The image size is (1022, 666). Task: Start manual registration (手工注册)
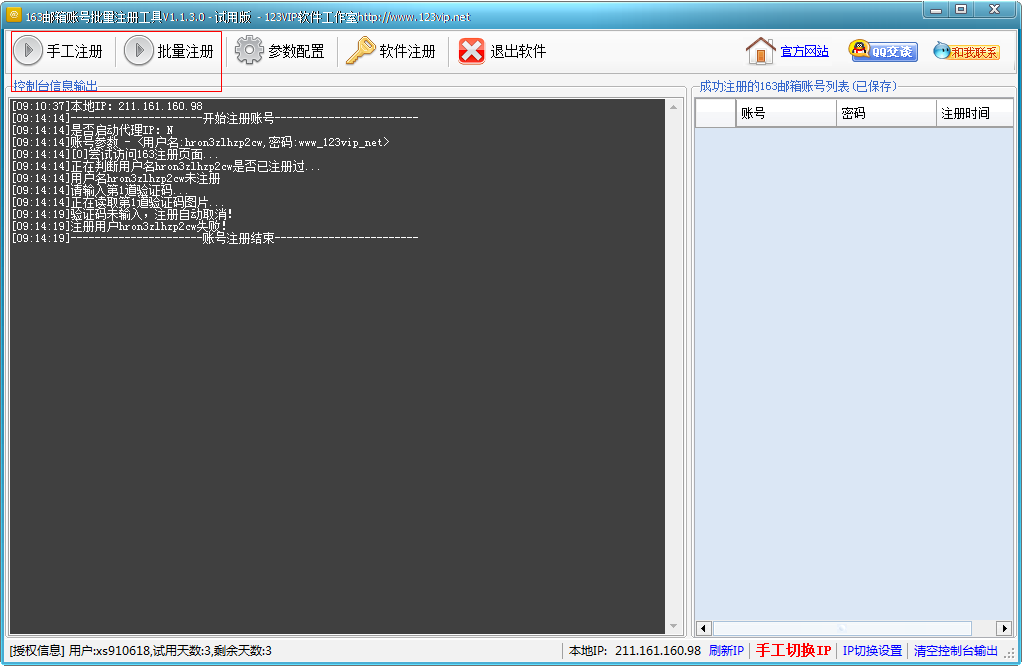pos(59,51)
